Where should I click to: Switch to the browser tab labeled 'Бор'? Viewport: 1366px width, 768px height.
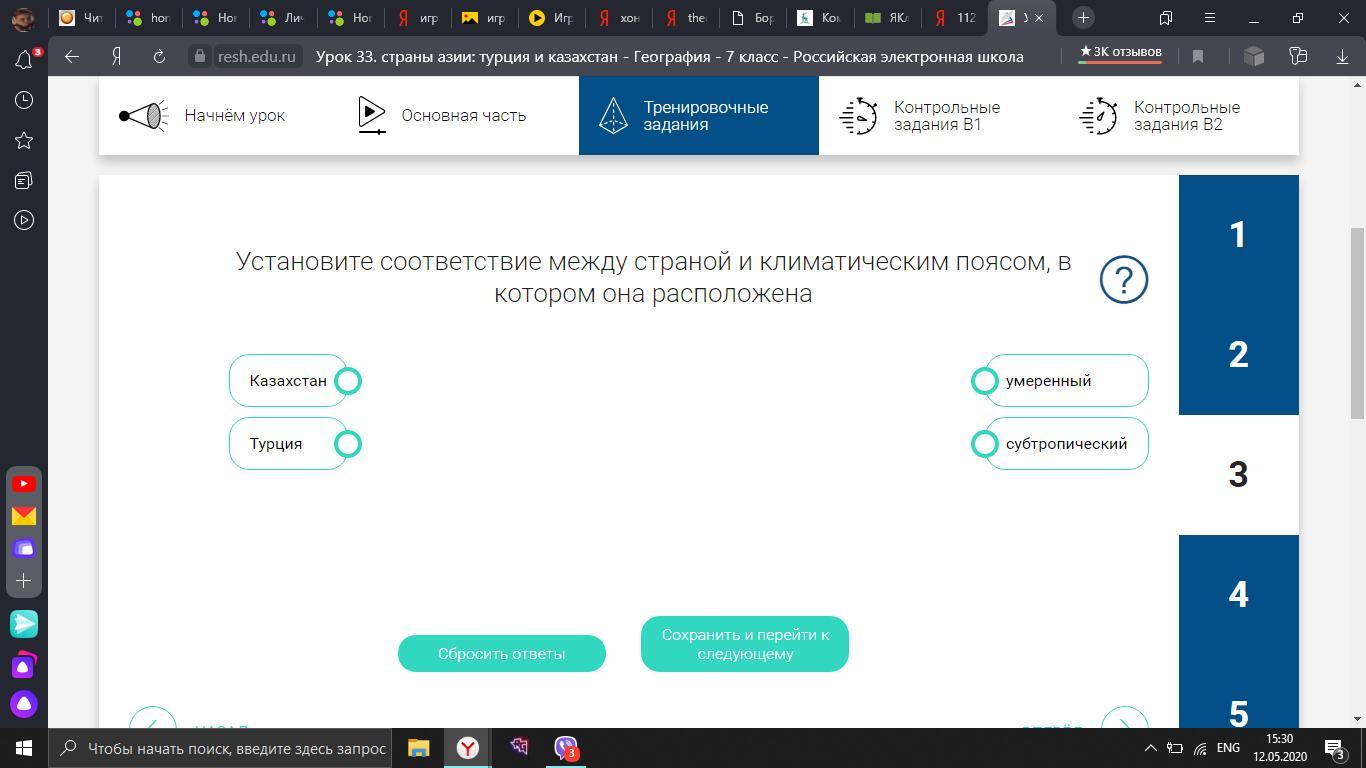[754, 18]
